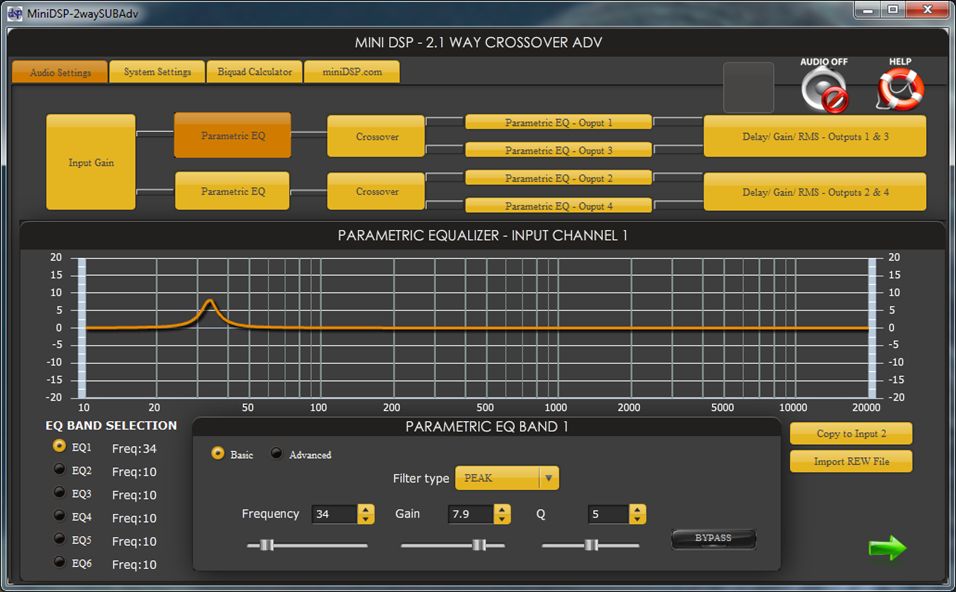Decrease Gain with the down stepper arrow
Screen dimensions: 956x592
tap(502, 519)
